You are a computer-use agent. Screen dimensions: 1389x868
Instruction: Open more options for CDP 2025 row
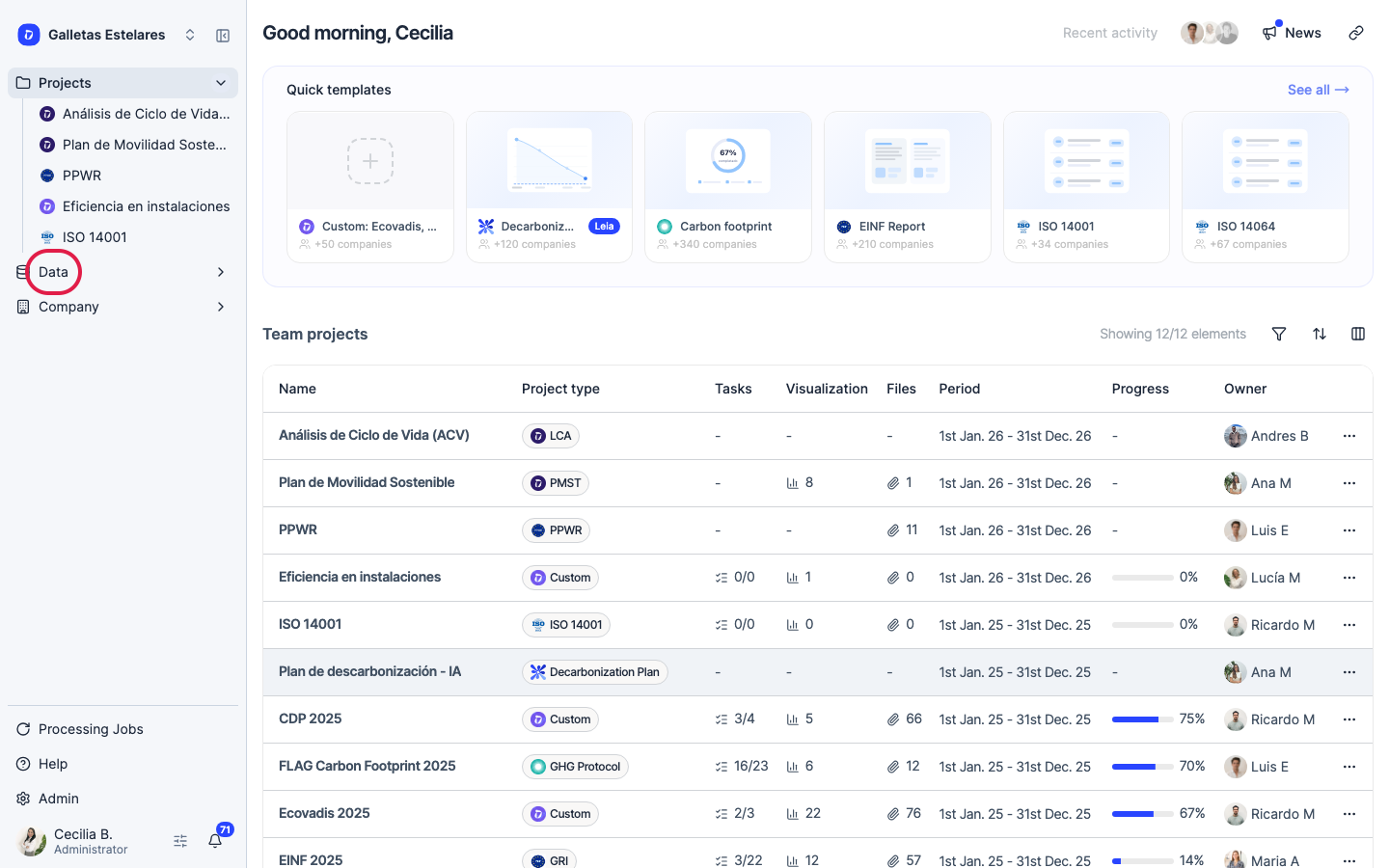1349,719
